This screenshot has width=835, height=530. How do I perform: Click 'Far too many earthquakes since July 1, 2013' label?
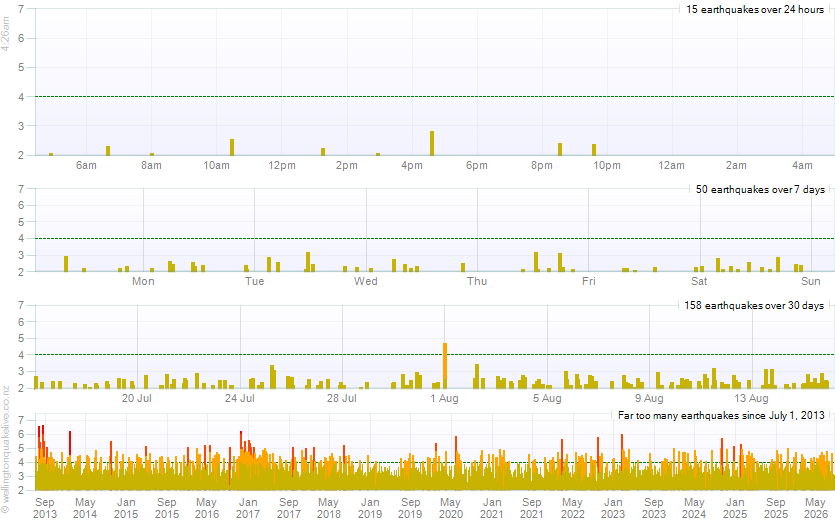721,415
